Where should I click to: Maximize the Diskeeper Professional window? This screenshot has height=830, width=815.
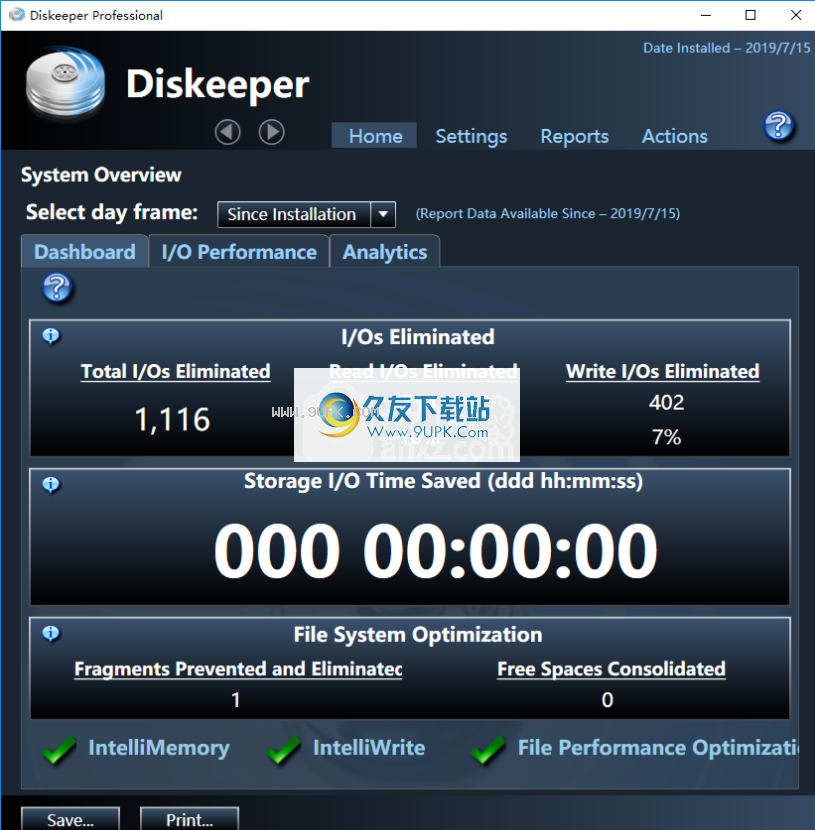coord(750,15)
